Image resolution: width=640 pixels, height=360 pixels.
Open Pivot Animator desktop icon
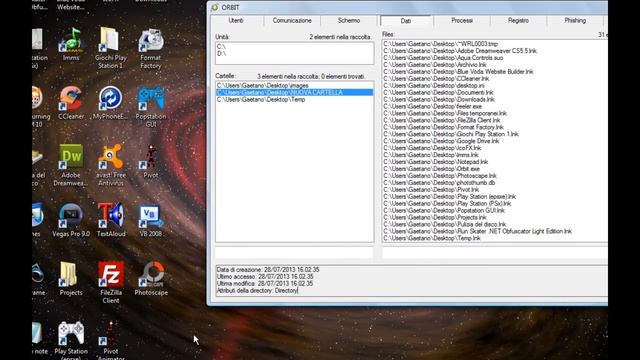tap(111, 340)
